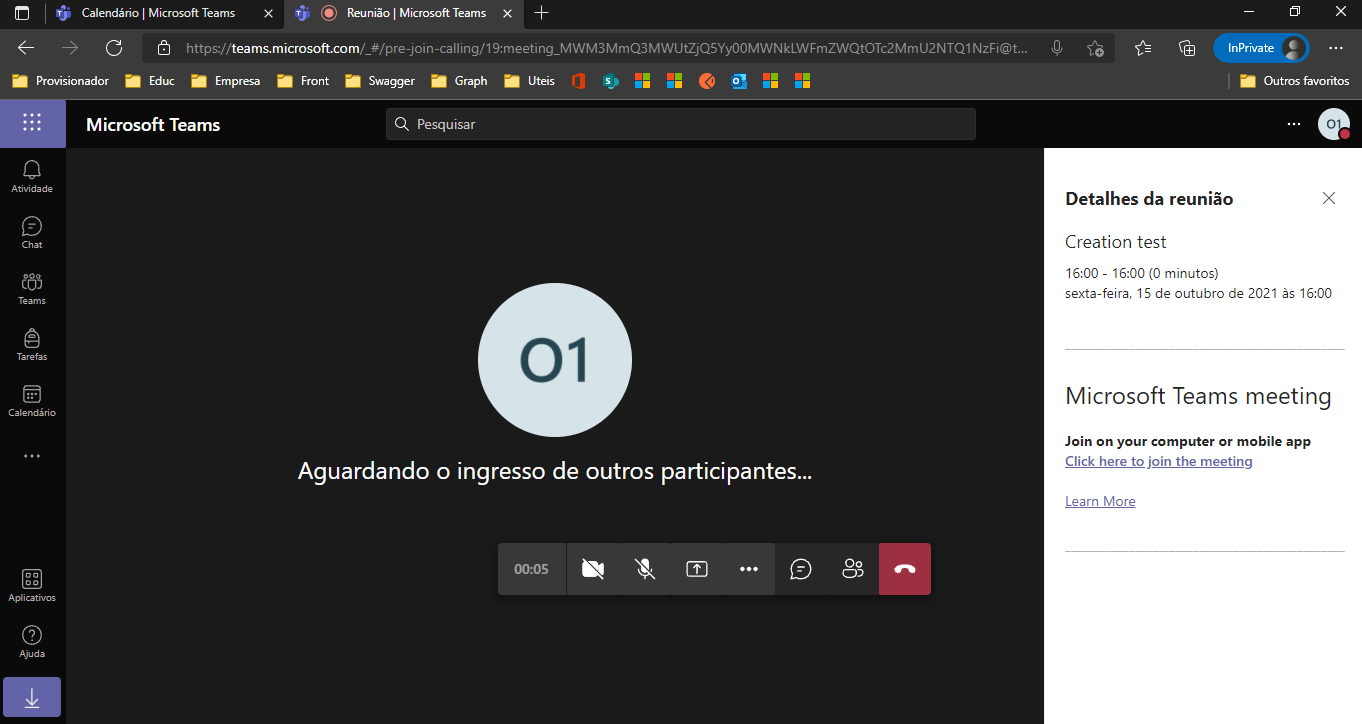Open the SharePoint bookmark icon

point(611,81)
